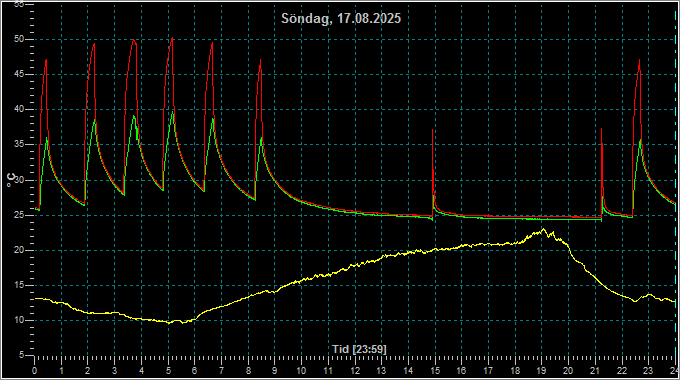Click the date title Söndag, 17.08.2025
680x380 pixels.
(x=341, y=18)
